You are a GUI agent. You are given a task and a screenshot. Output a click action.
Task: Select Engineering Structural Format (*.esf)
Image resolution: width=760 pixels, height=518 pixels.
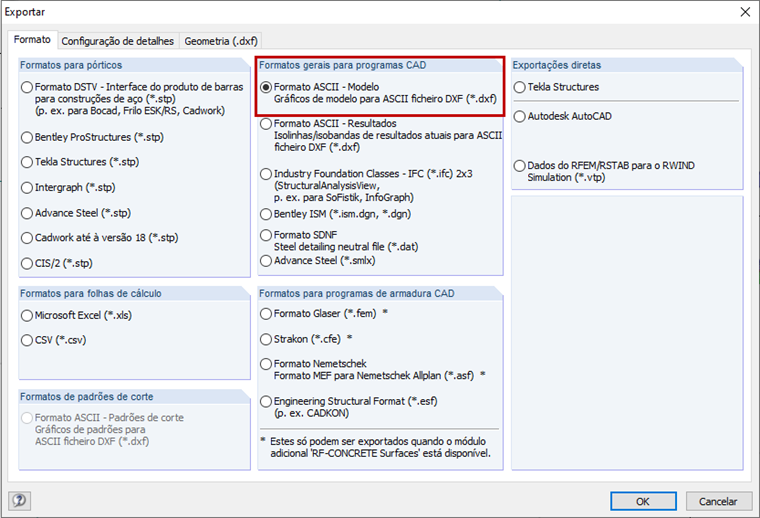coord(266,401)
